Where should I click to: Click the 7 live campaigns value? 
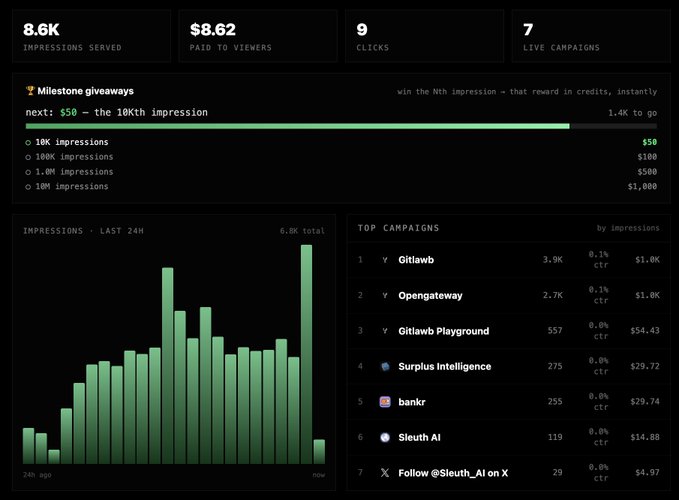click(x=528, y=29)
